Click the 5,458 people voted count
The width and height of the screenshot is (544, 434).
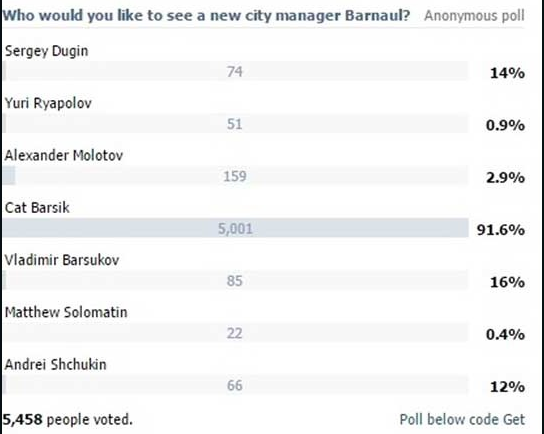tap(68, 419)
